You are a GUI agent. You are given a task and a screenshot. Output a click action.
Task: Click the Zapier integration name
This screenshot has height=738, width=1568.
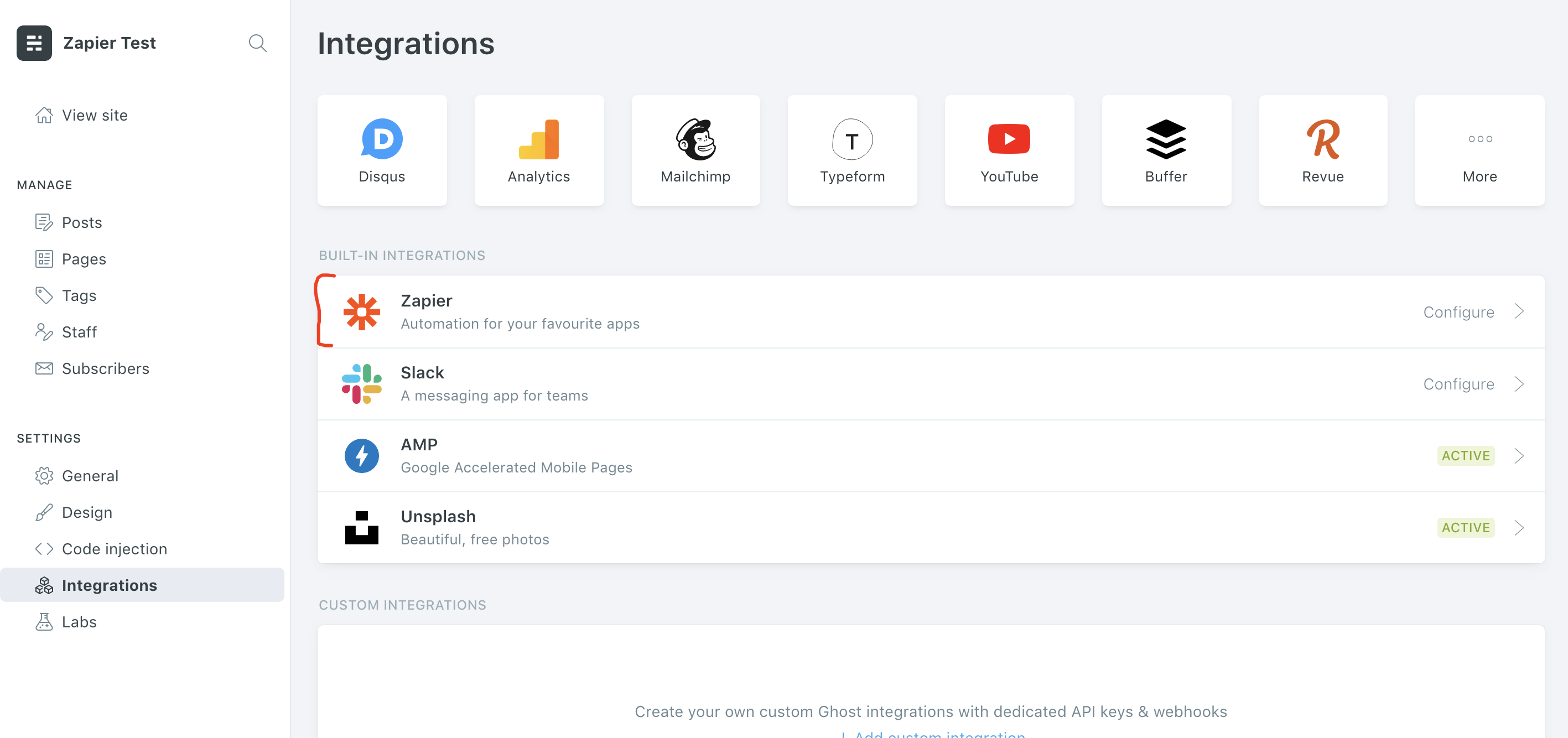coord(426,300)
